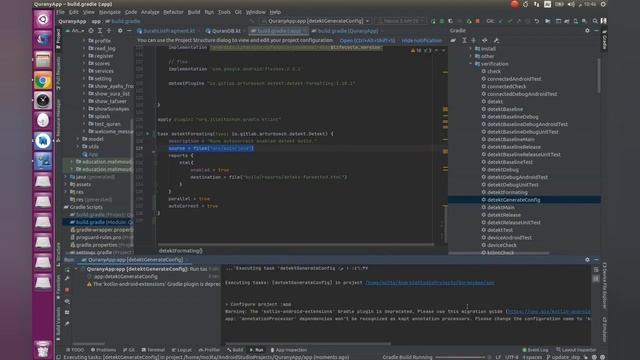Image resolution: width=640 pixels, height=360 pixels.
Task: Click the editor horizontal scrollbar
Action: (296, 244)
